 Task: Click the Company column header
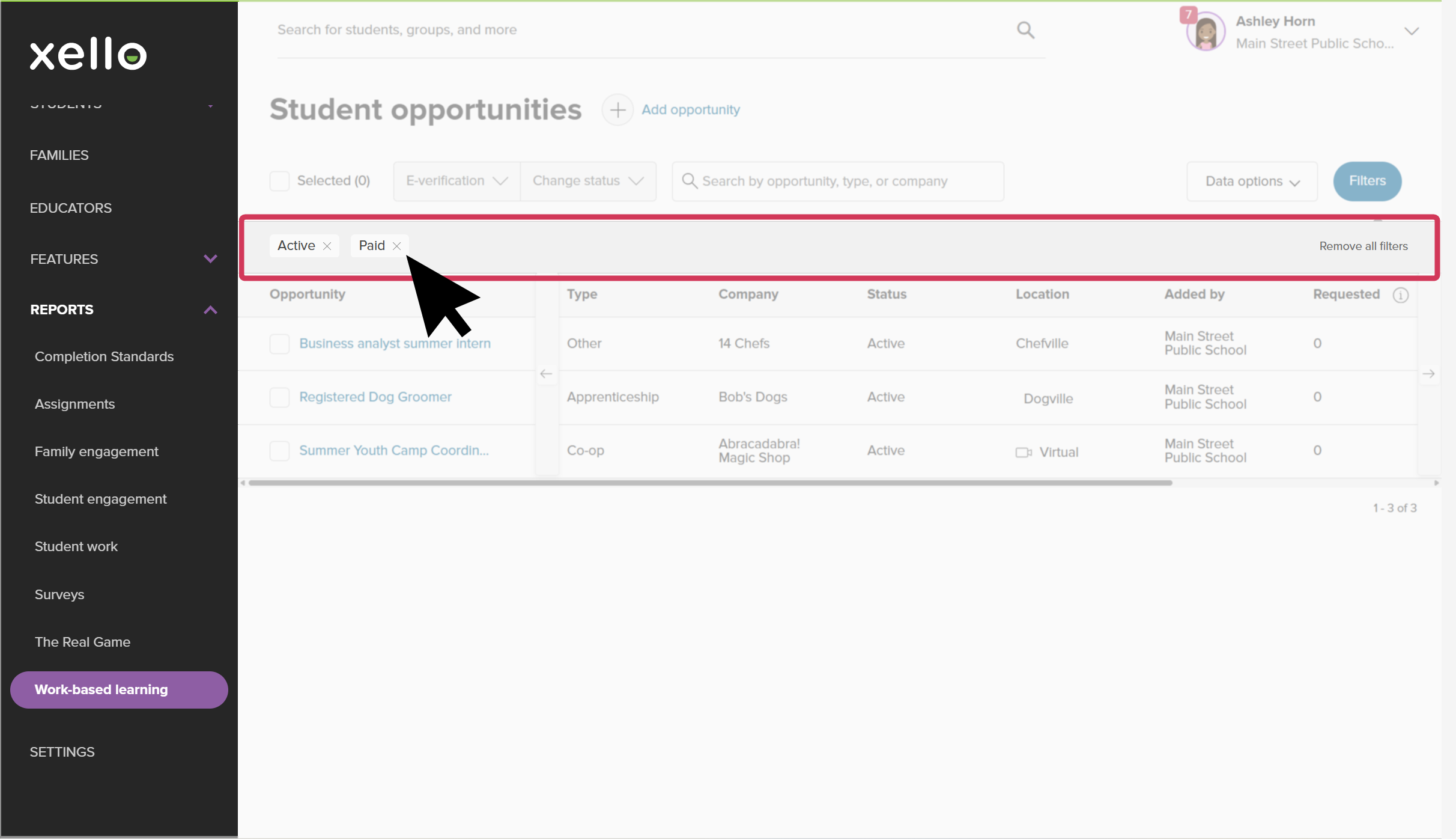point(748,294)
